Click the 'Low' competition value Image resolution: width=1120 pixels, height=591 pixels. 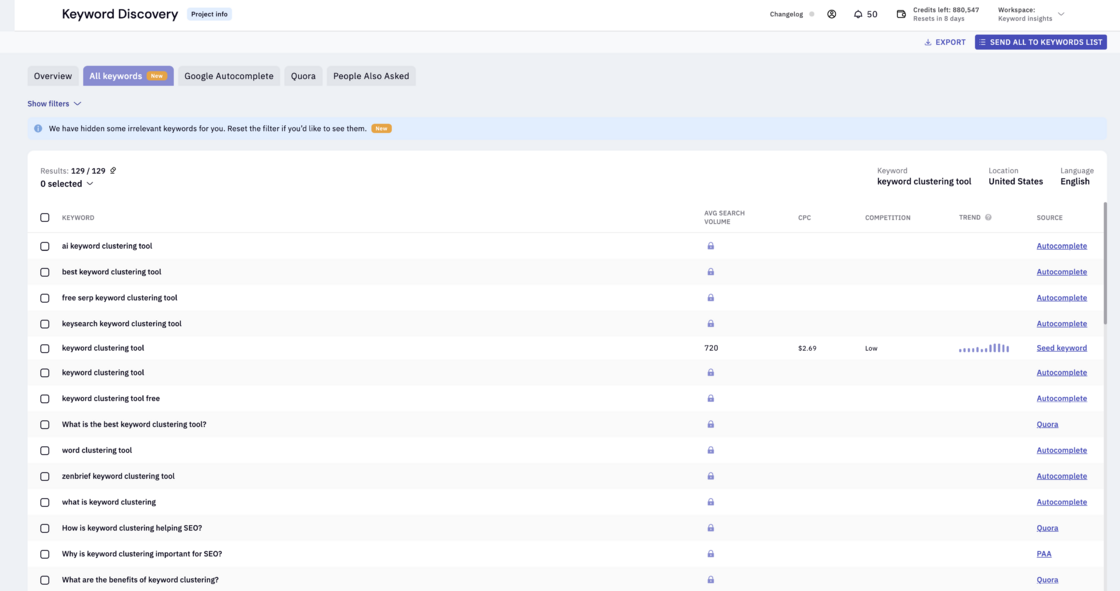(x=871, y=348)
